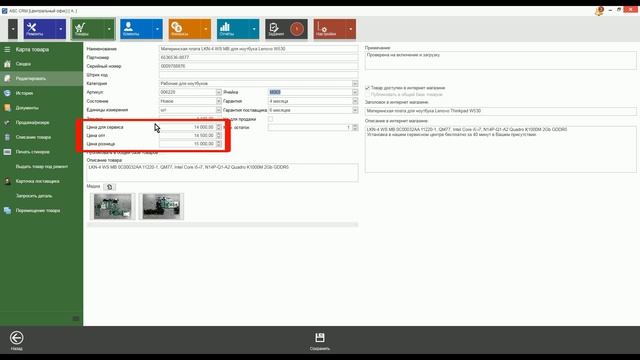Open the dropdown arrow on Финансы tile

[x=205, y=29]
